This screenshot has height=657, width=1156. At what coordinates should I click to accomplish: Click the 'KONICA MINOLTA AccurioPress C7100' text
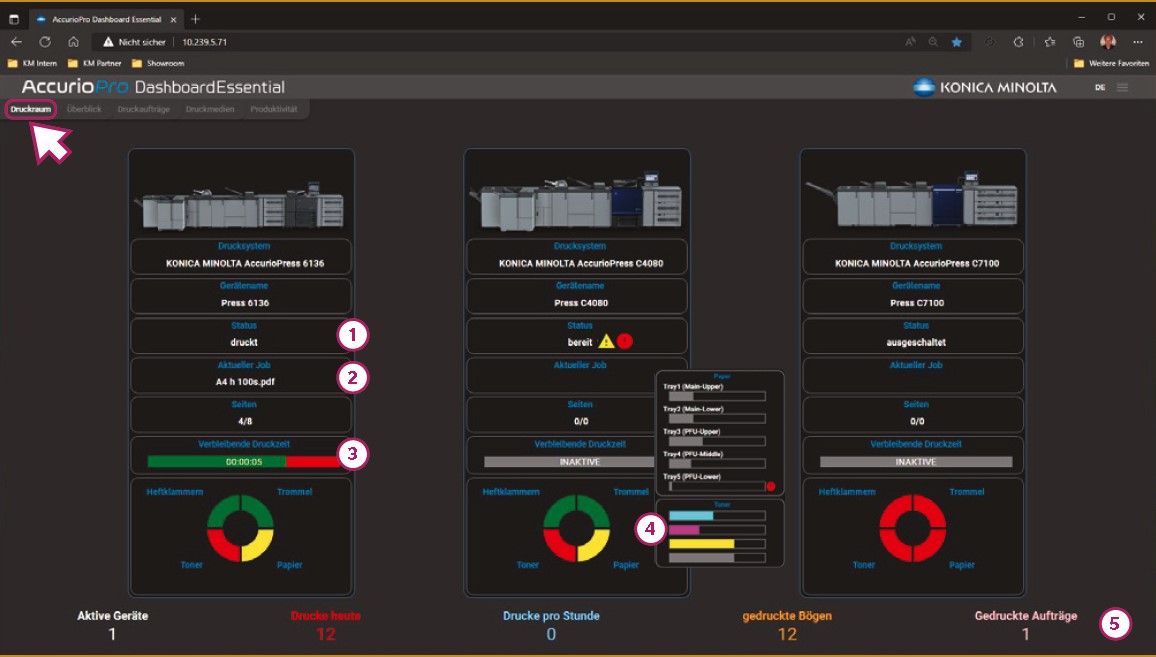[x=917, y=263]
